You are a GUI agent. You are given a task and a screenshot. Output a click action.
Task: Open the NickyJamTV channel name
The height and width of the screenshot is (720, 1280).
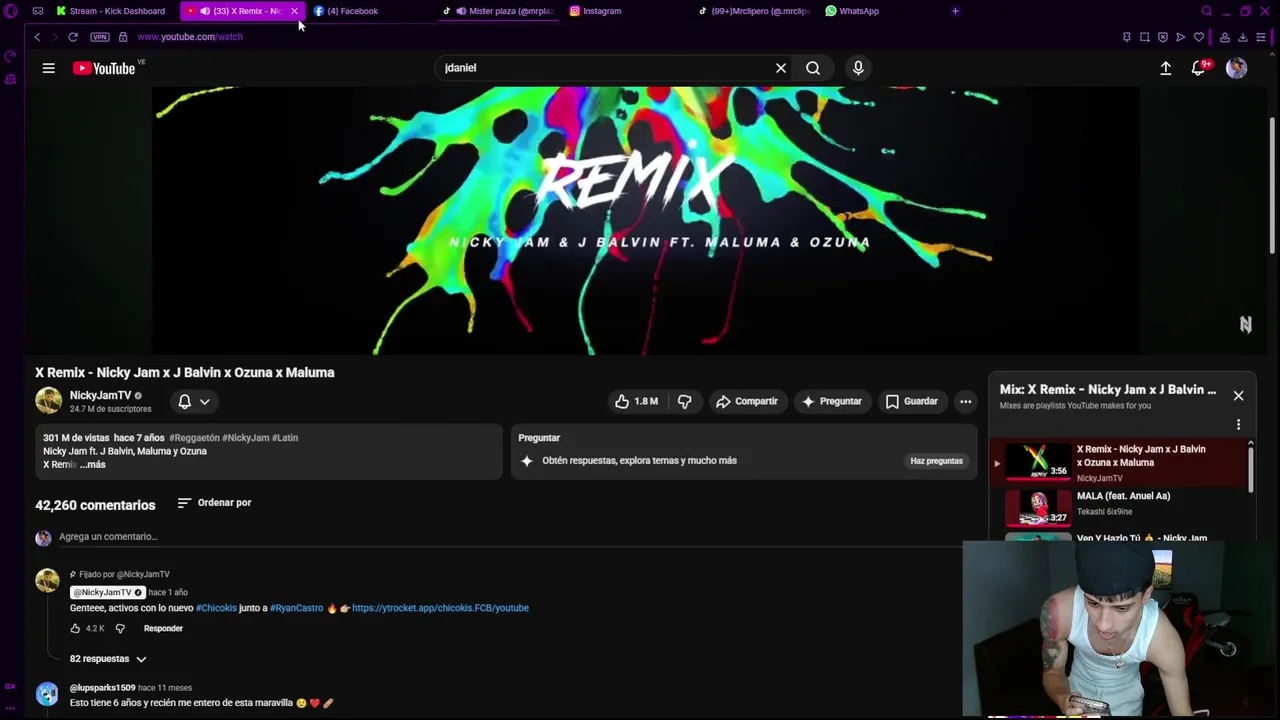click(100, 396)
